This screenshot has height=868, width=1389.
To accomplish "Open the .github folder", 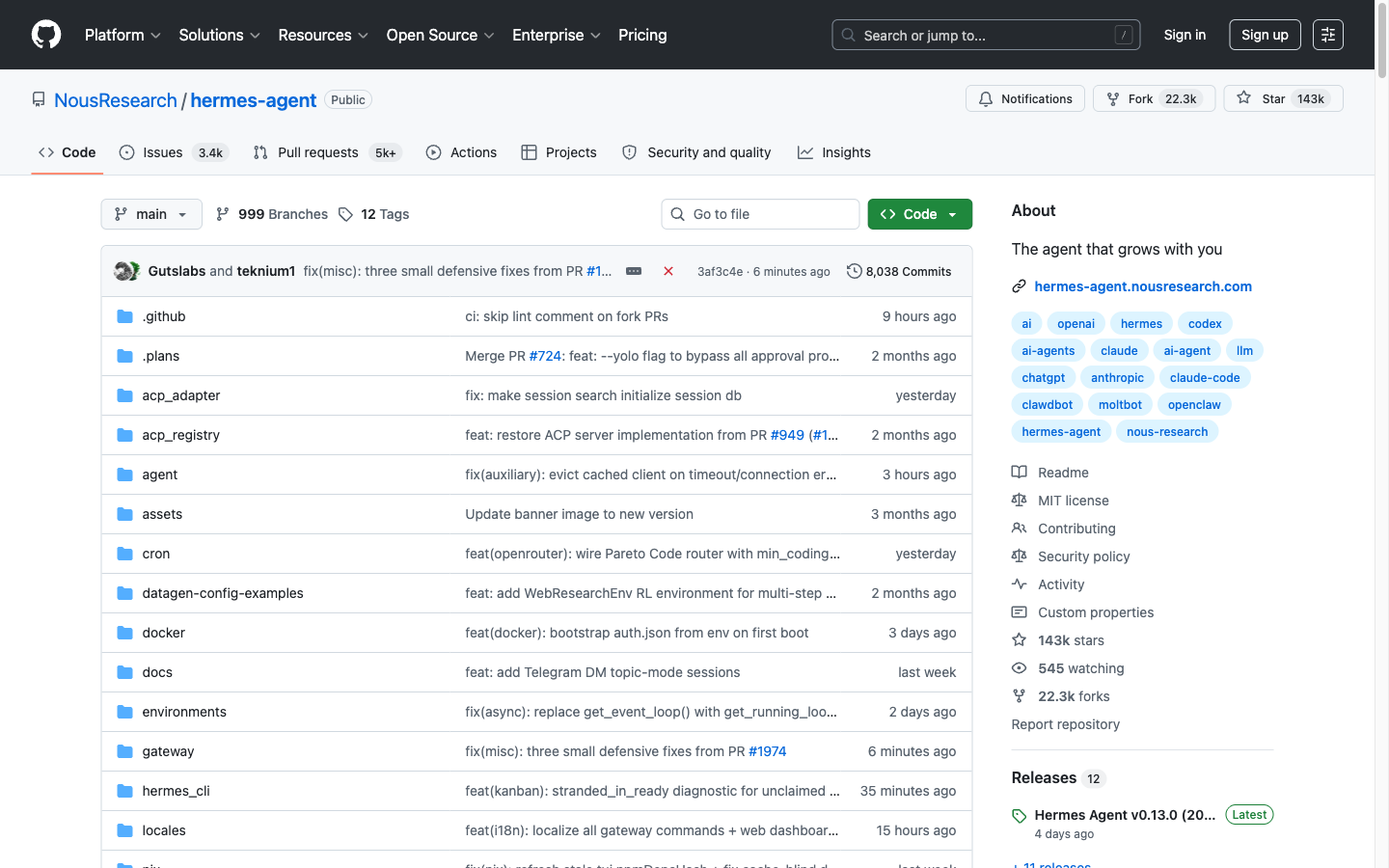I will click(164, 316).
